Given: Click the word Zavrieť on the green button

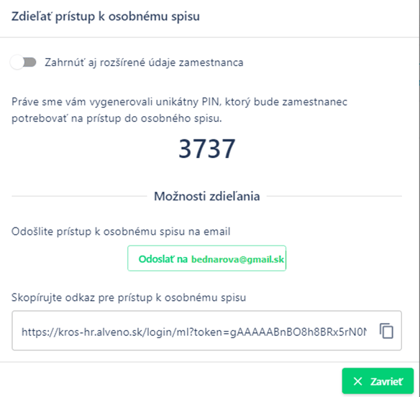Looking at the screenshot, I should (387, 381).
